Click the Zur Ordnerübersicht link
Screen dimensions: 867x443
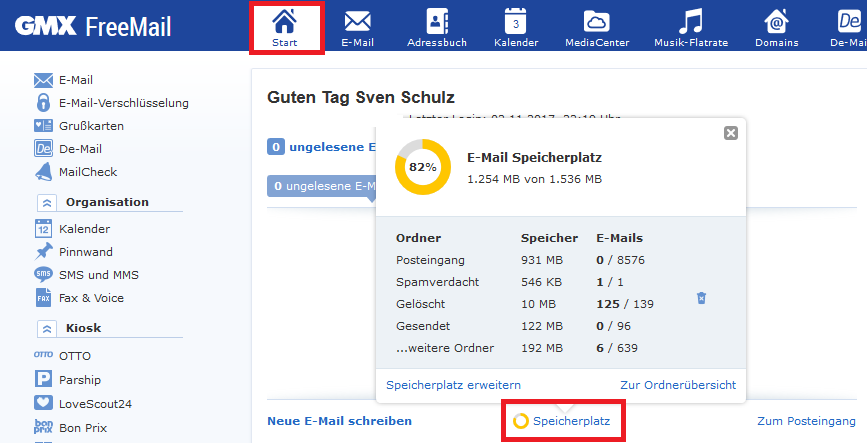pos(677,384)
